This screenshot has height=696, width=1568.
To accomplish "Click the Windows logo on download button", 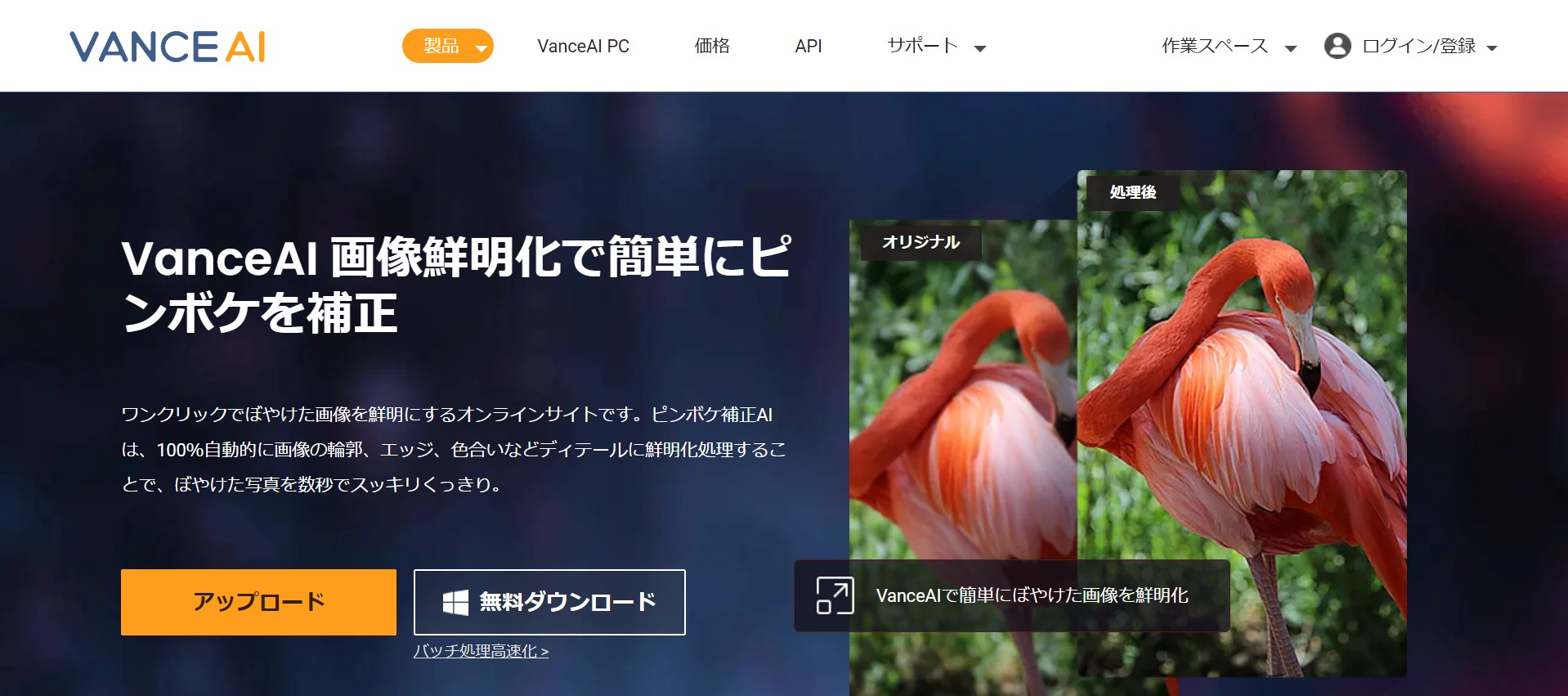I will click(455, 603).
